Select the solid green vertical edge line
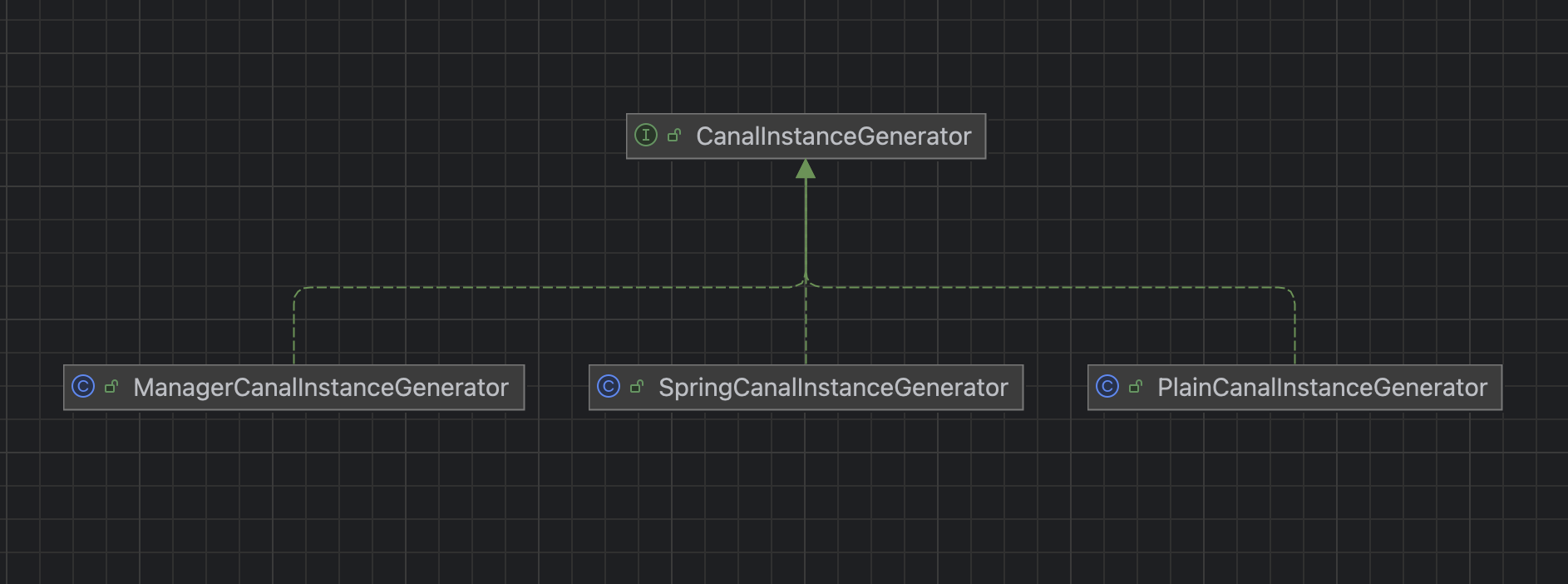This screenshot has width=1568, height=584. (806, 225)
